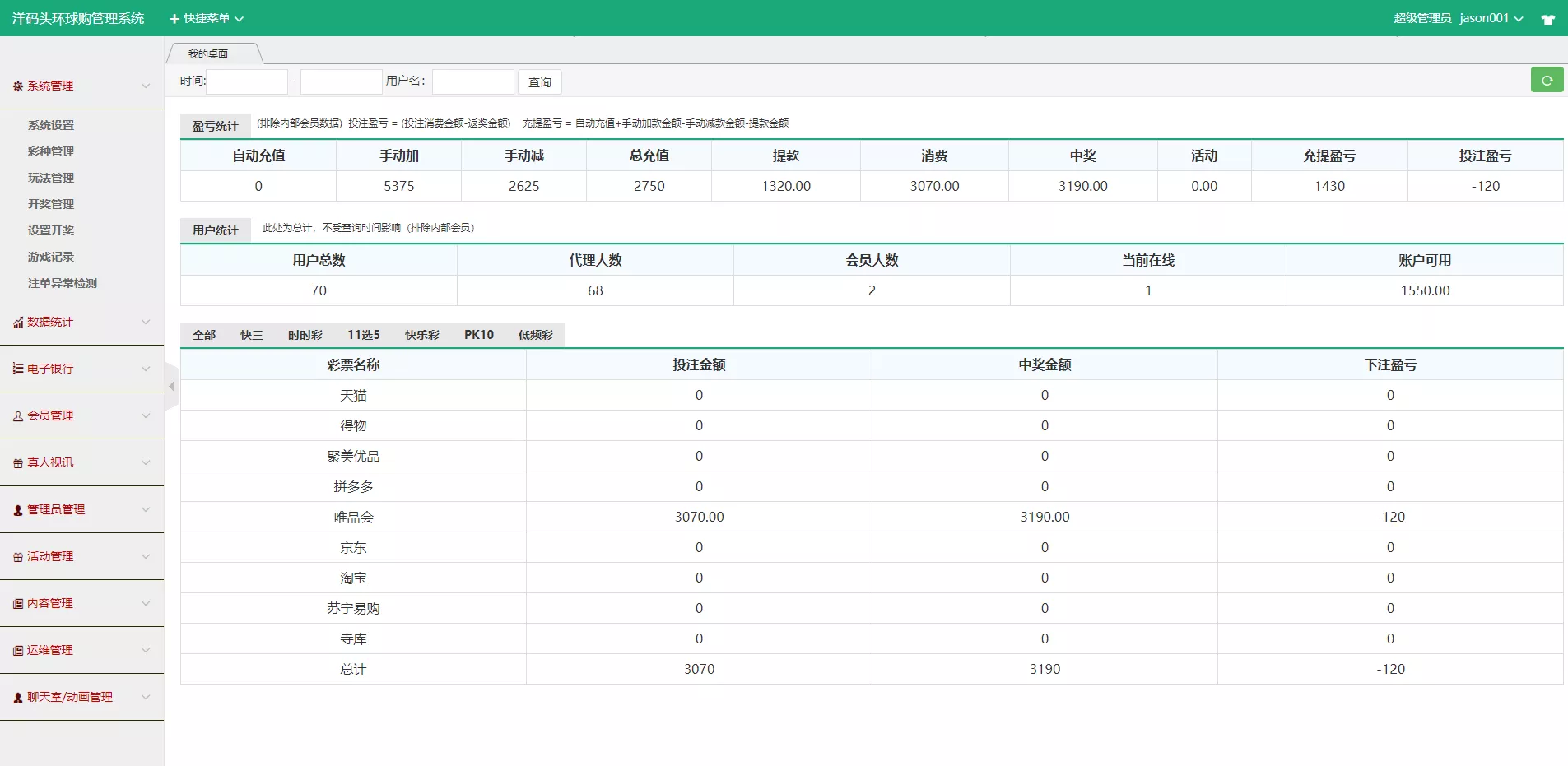Switch to the 时时彩 tab
Viewport: 1568px width, 766px height.
coord(305,335)
